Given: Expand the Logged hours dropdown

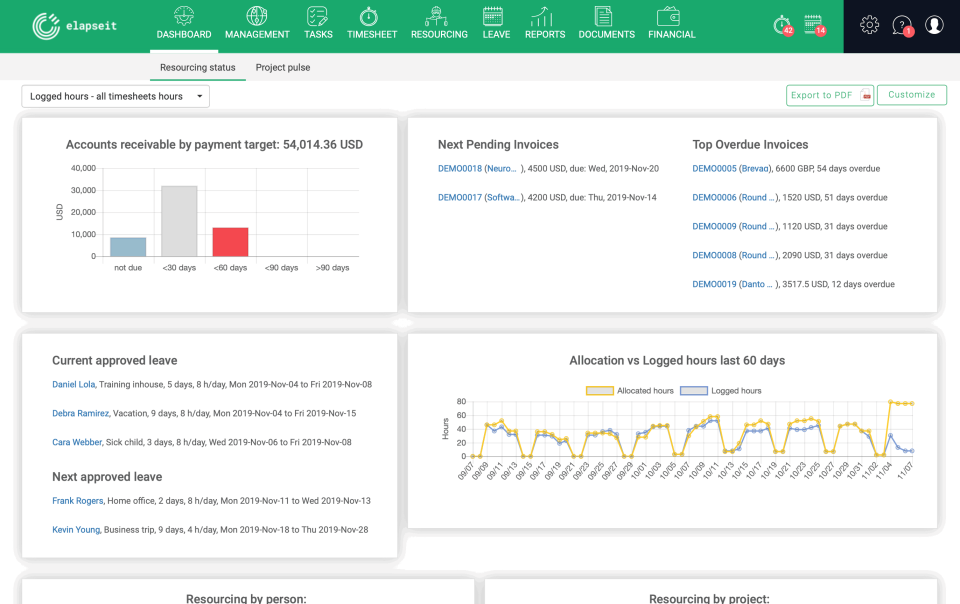Looking at the screenshot, I should tap(116, 96).
